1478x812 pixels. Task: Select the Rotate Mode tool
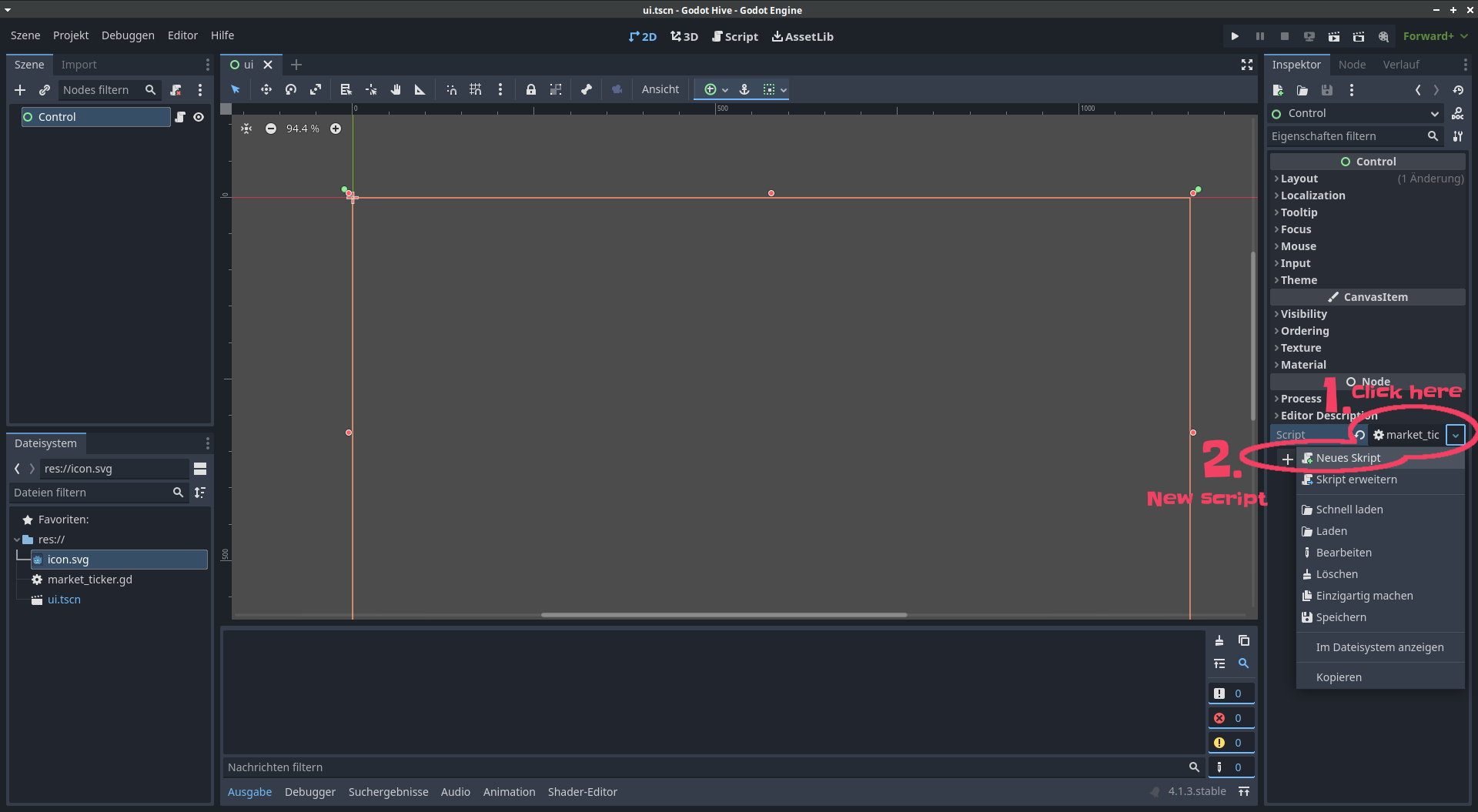tap(291, 89)
